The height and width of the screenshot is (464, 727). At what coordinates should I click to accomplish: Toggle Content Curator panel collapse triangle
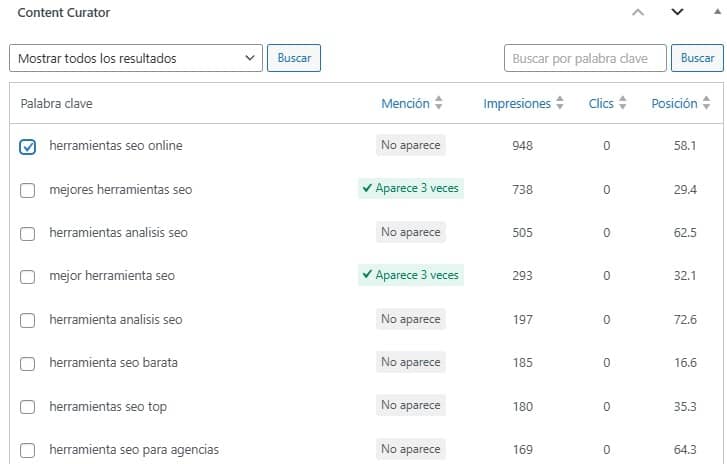[714, 13]
